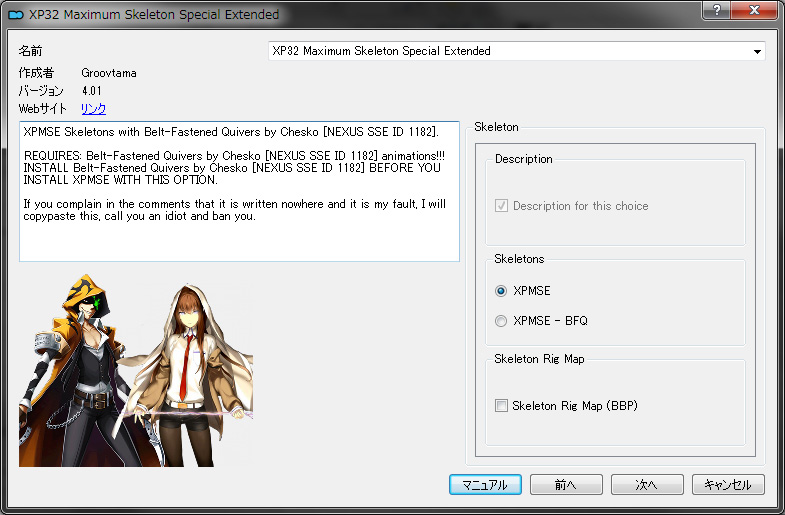
Task: Proceed with the 次へ button
Action: tap(647, 484)
